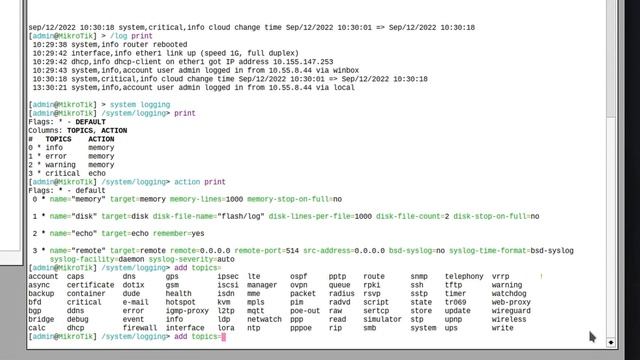
Task: Click the 'radius' topic suggestion
Action: coord(342,293)
